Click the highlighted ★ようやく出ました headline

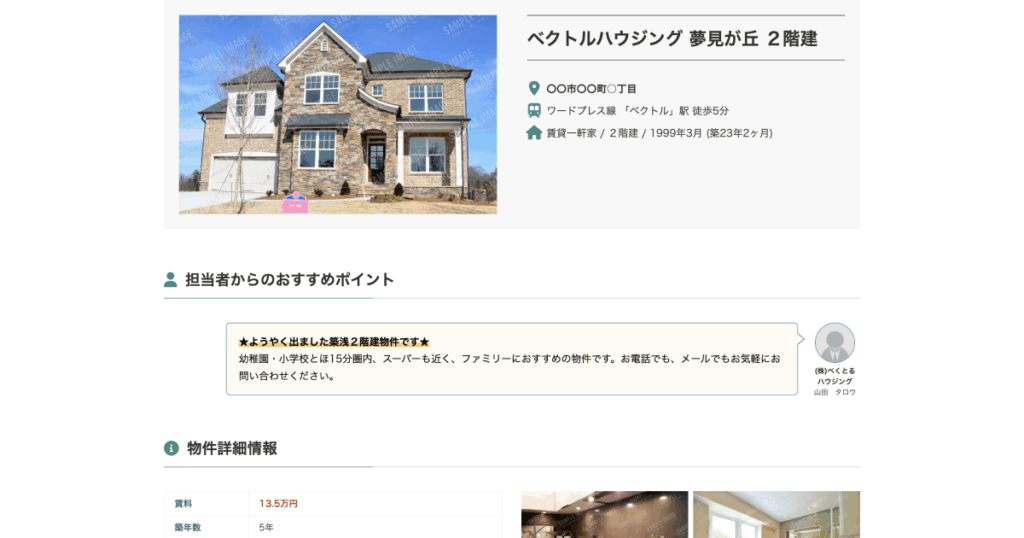[334, 341]
